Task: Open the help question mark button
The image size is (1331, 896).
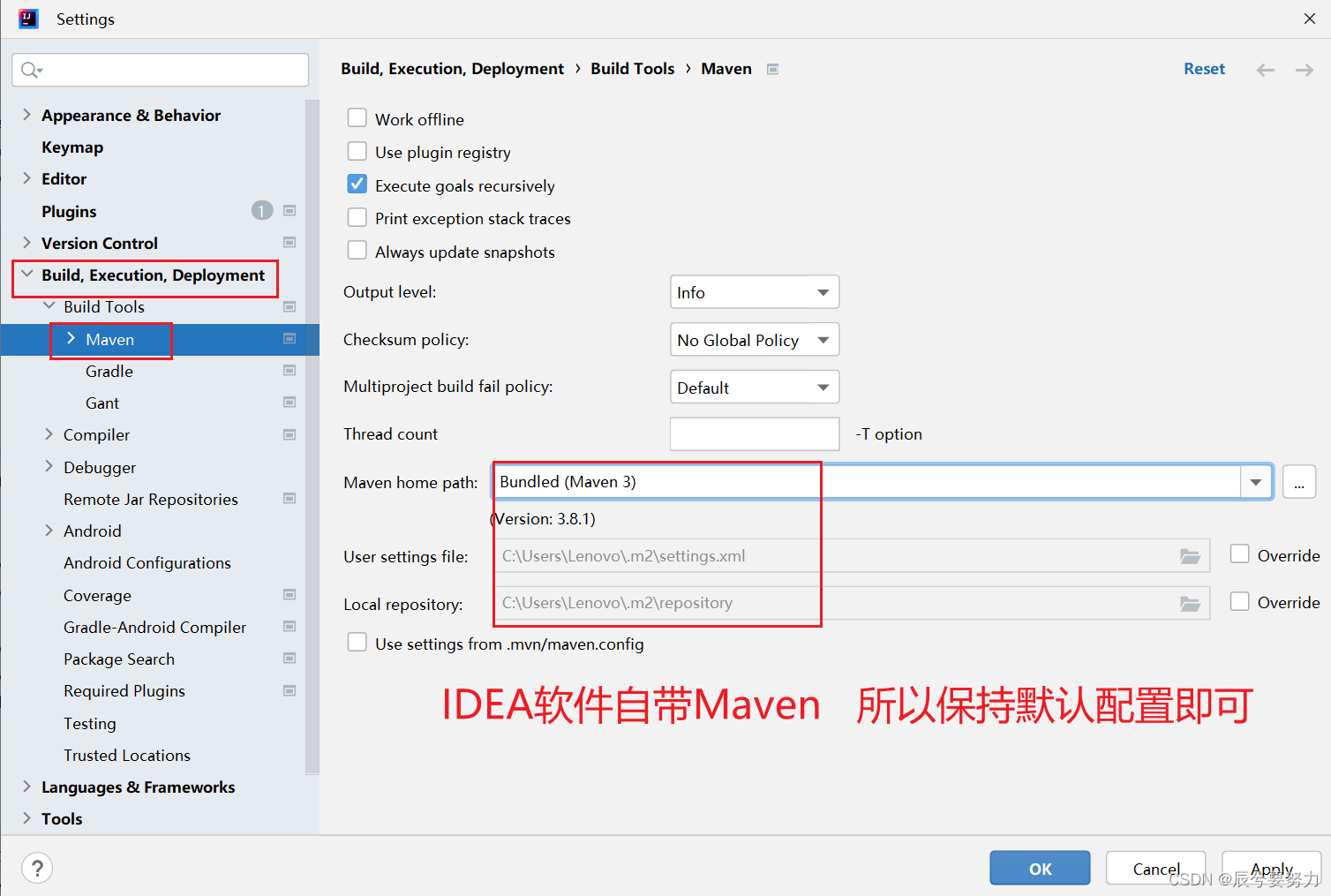Action: pos(37,868)
